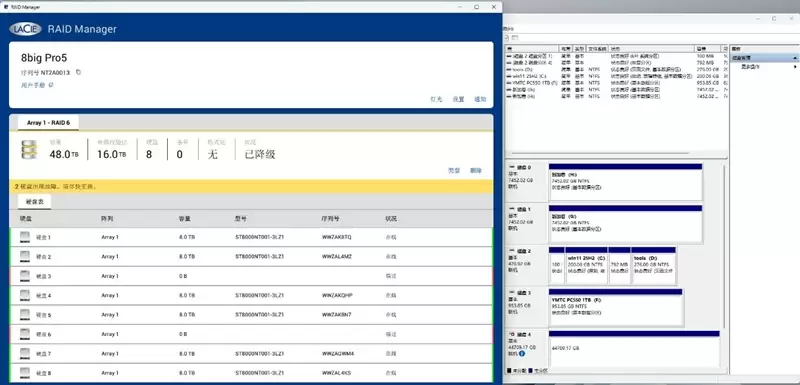Click the drive icon of missing Disk 6 row
This screenshot has width=800, height=385.
25,334
